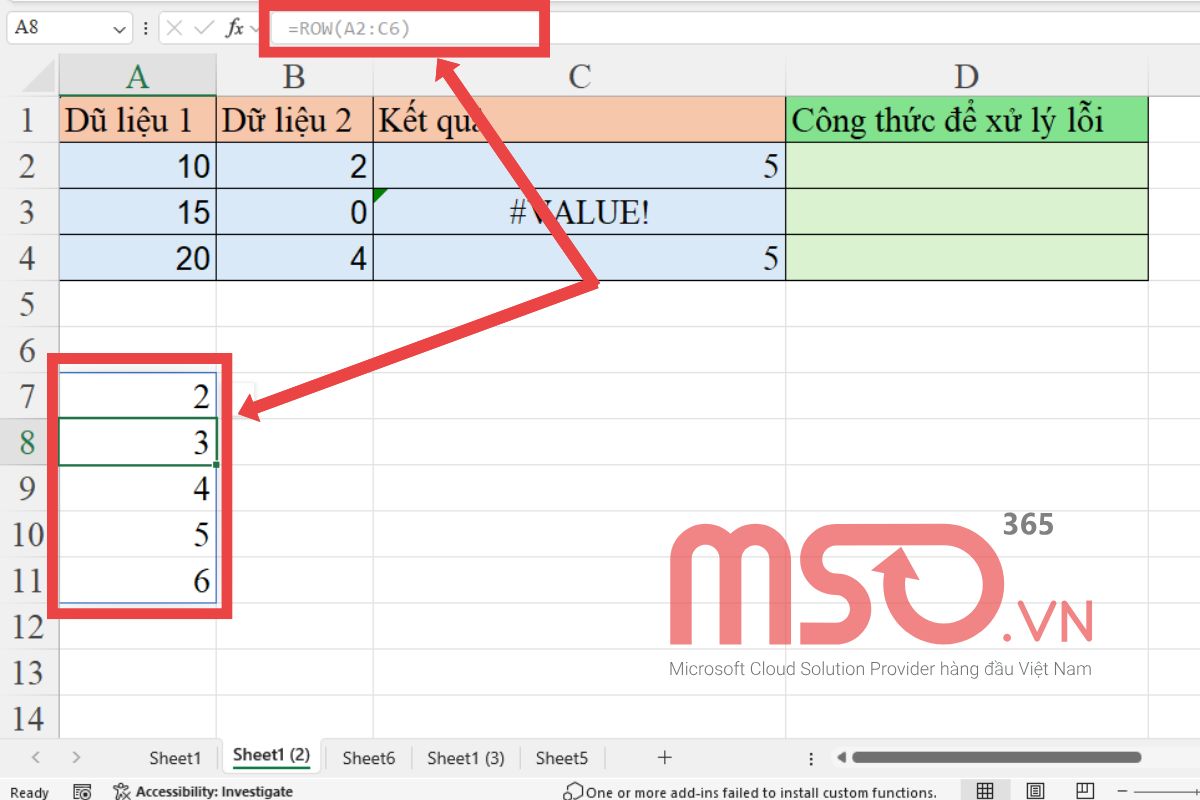1200x800 pixels.
Task: Click cell A9 containing 4
Action: (x=138, y=488)
